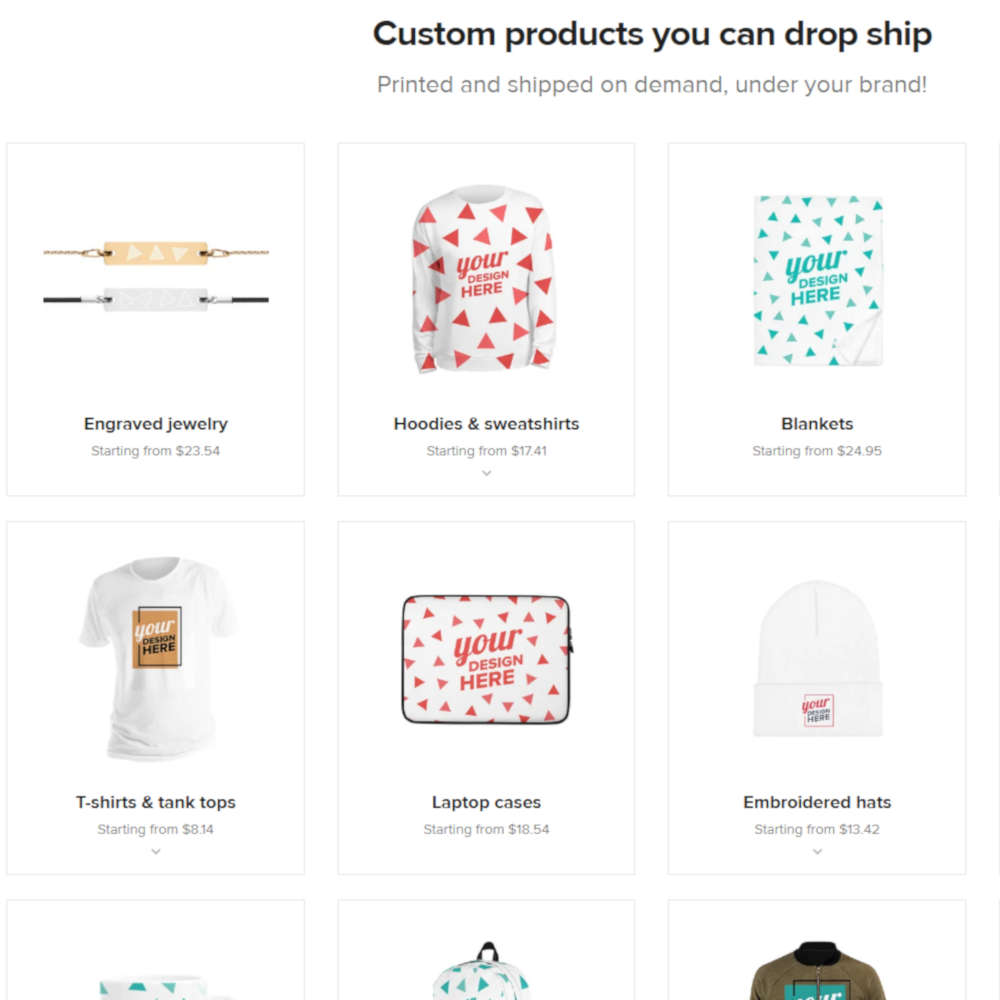The image size is (1000, 1000).
Task: Click the "Starting from $24.95" price text
Action: (817, 451)
